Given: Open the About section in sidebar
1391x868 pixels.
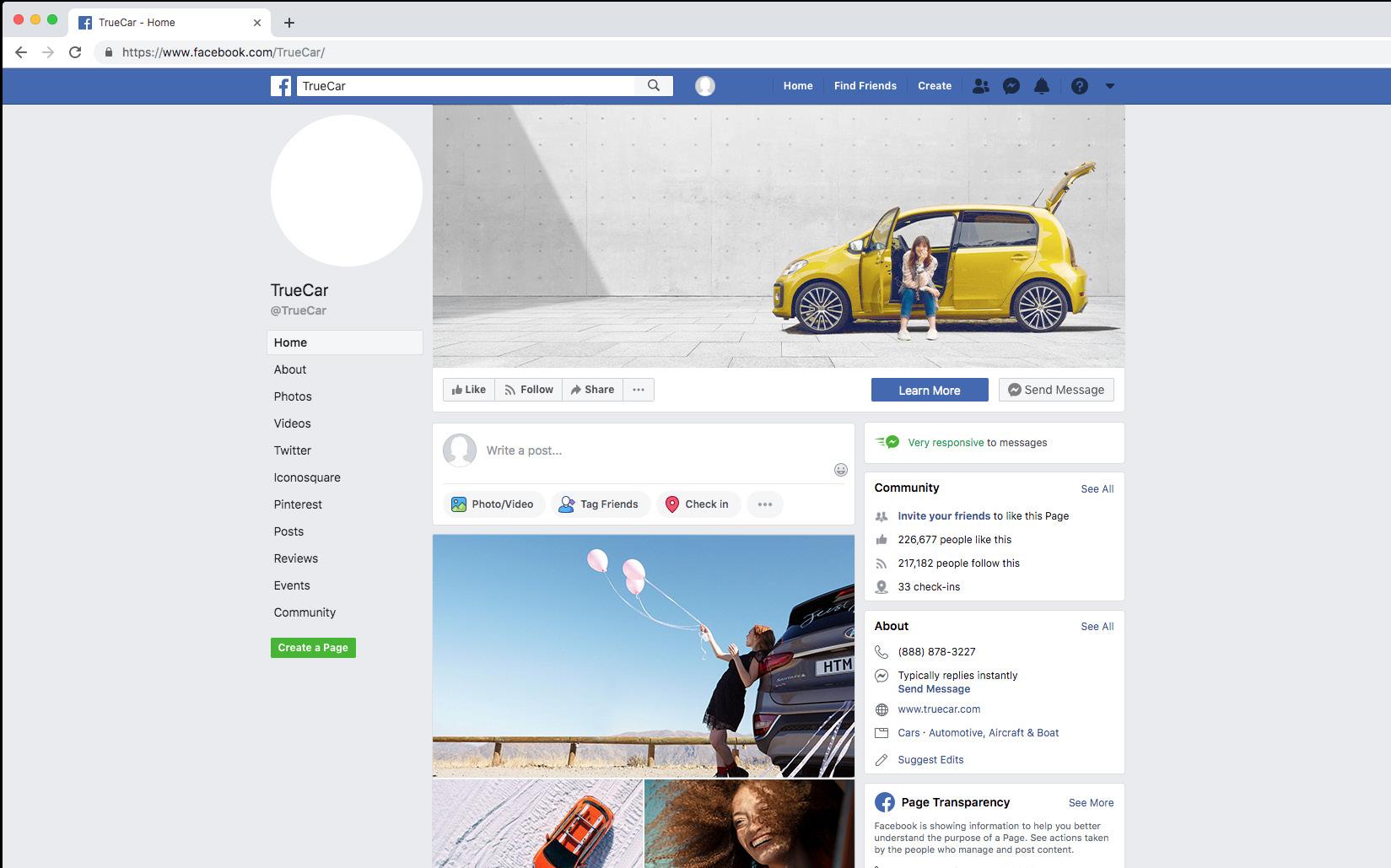Looking at the screenshot, I should [x=290, y=369].
